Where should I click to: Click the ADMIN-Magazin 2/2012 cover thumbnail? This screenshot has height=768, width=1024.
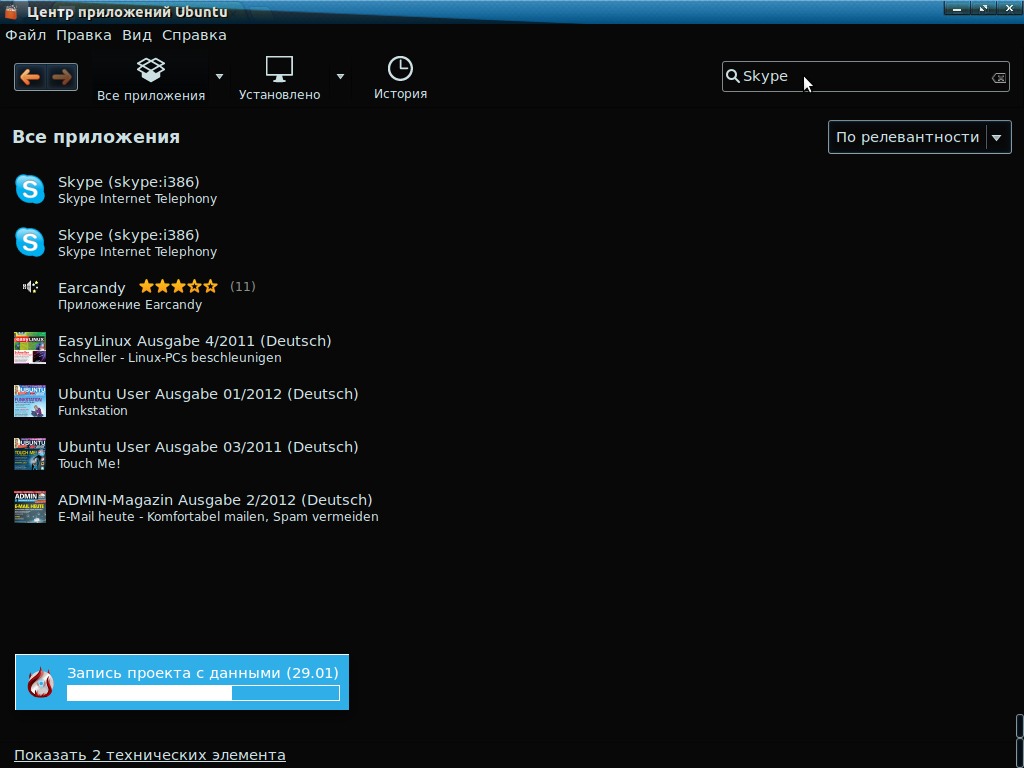click(x=30, y=507)
